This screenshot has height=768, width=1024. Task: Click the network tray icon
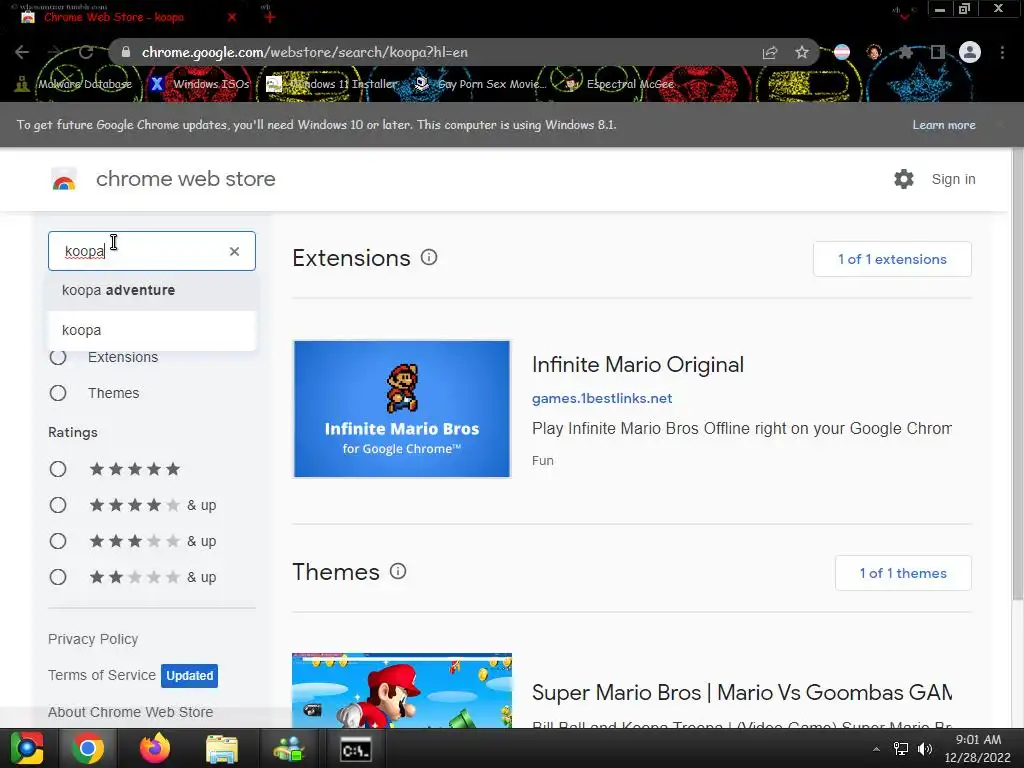click(x=901, y=749)
